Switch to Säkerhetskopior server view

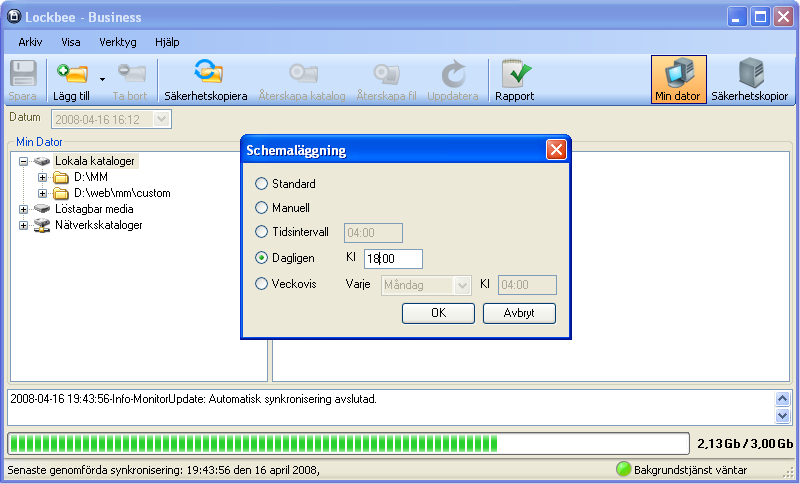(750, 80)
